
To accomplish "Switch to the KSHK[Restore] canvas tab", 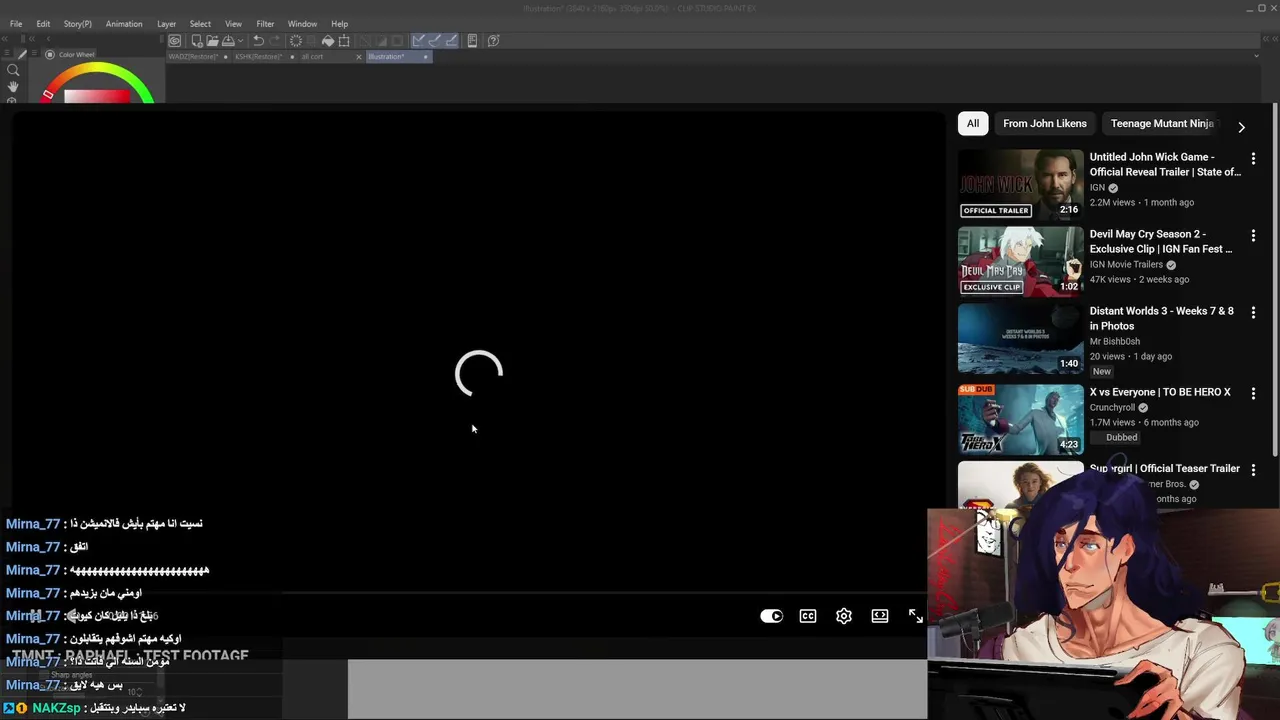I will [265, 57].
